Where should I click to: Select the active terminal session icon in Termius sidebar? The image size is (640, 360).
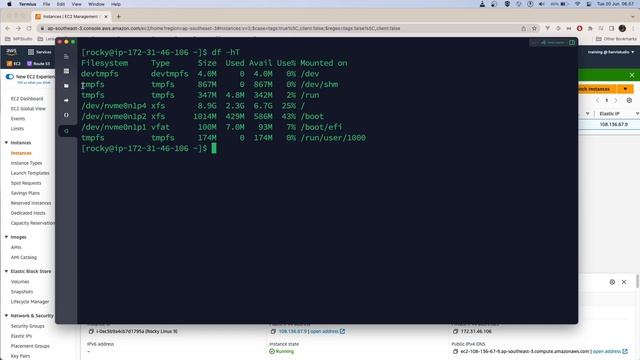click(66, 131)
